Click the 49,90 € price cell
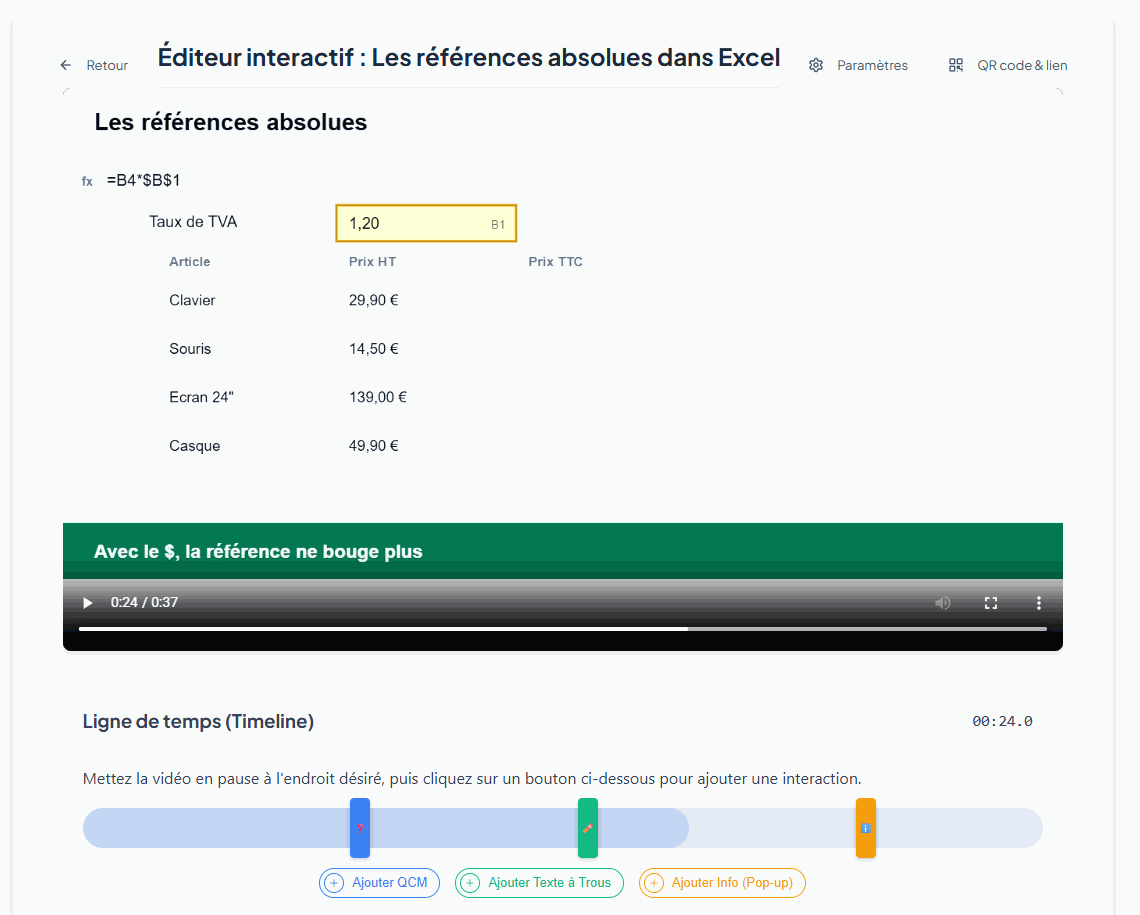The height and width of the screenshot is (915, 1140). pyautogui.click(x=374, y=446)
